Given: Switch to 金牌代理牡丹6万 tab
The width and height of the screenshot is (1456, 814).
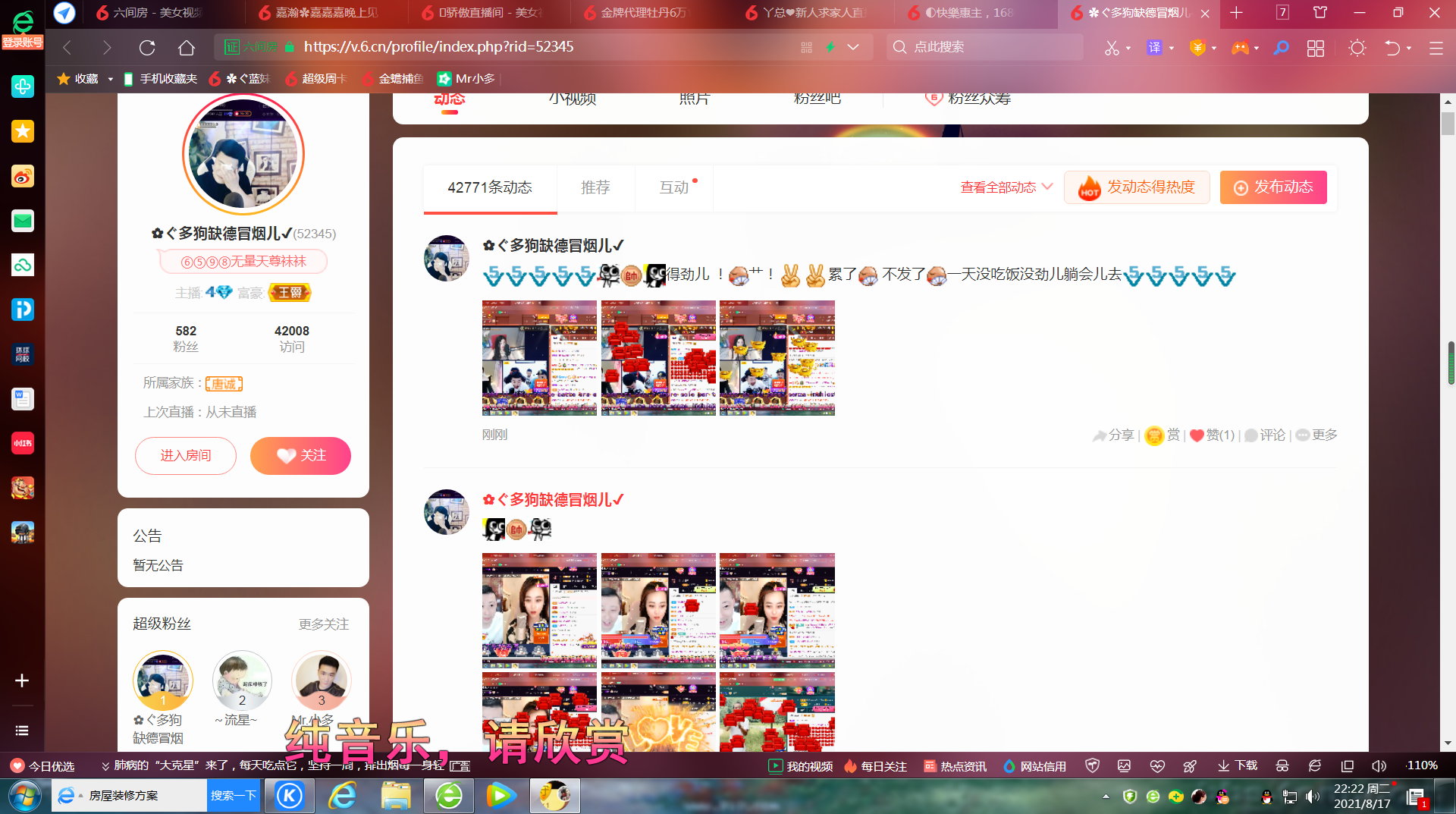Looking at the screenshot, I should tap(643, 13).
